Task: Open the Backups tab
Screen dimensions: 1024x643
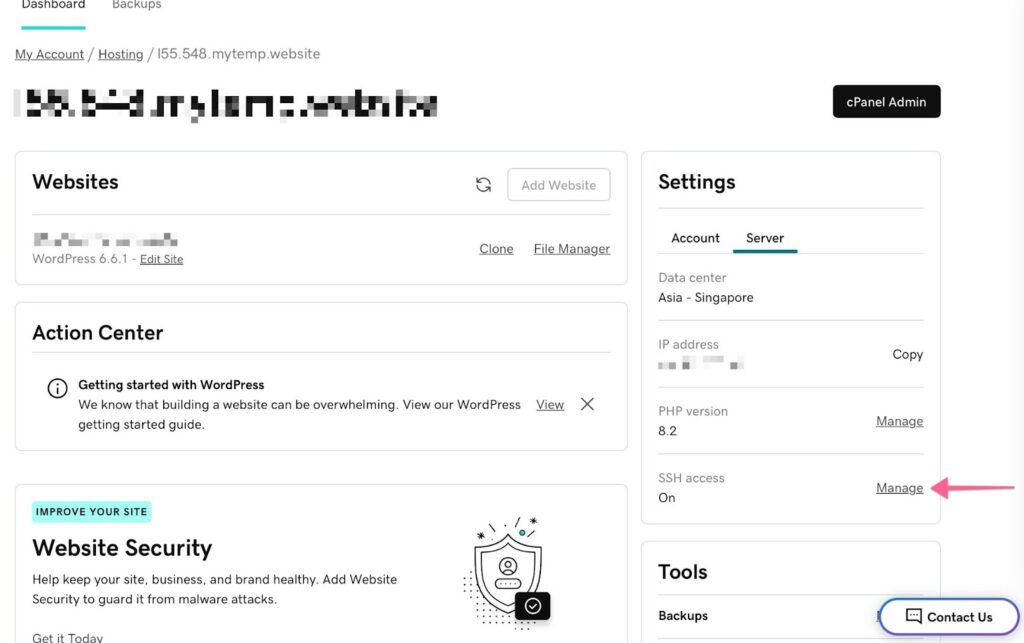Action: point(136,6)
